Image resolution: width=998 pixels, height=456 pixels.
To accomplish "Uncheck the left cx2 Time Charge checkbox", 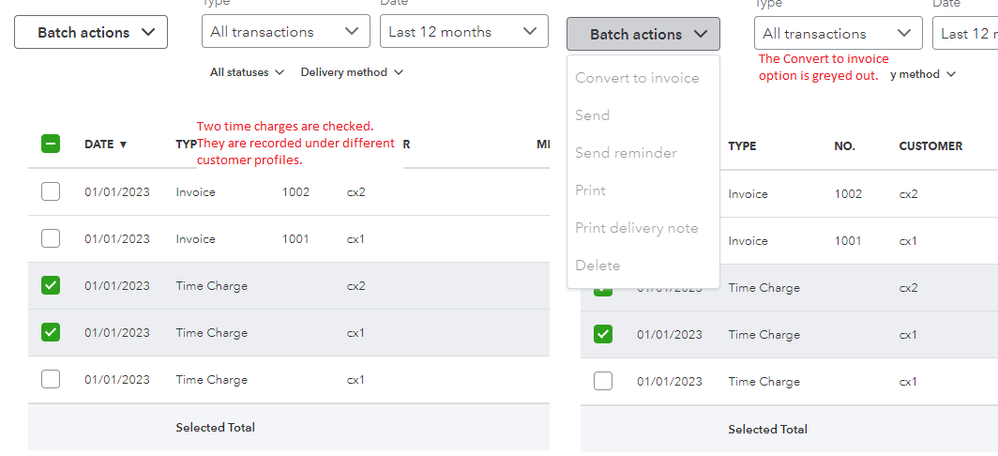I will (x=50, y=286).
